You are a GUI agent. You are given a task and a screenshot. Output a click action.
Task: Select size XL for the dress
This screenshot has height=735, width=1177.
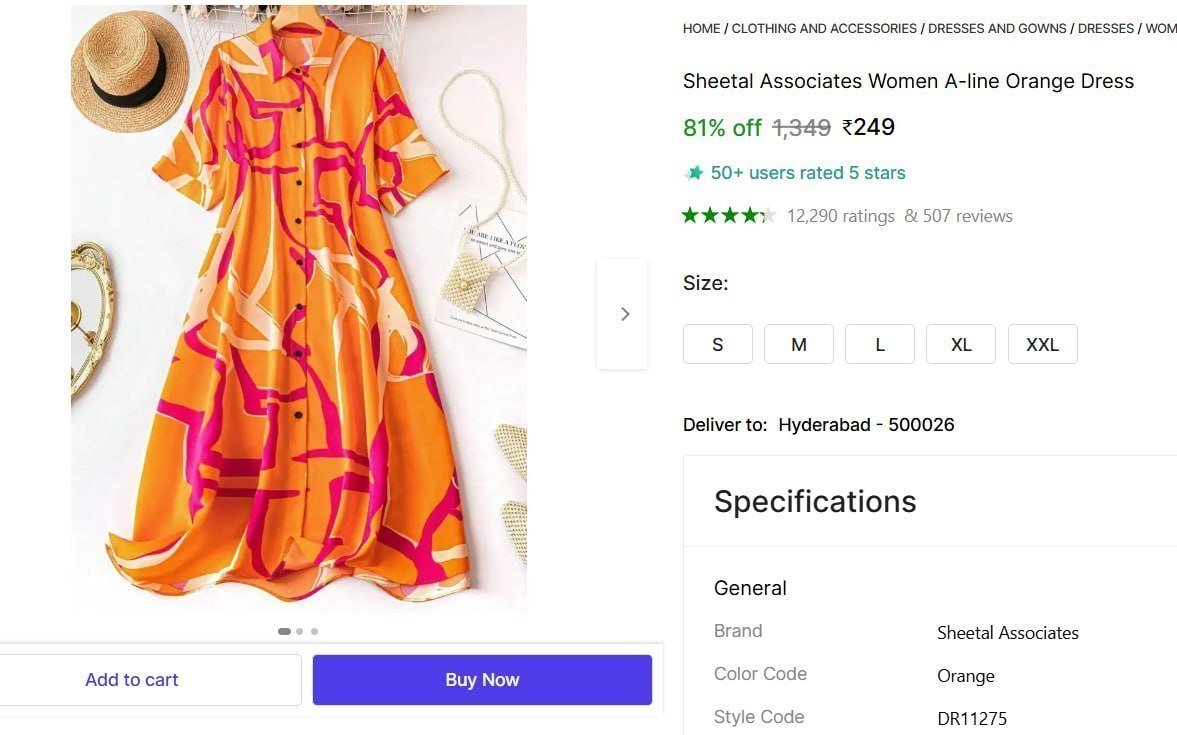click(960, 344)
